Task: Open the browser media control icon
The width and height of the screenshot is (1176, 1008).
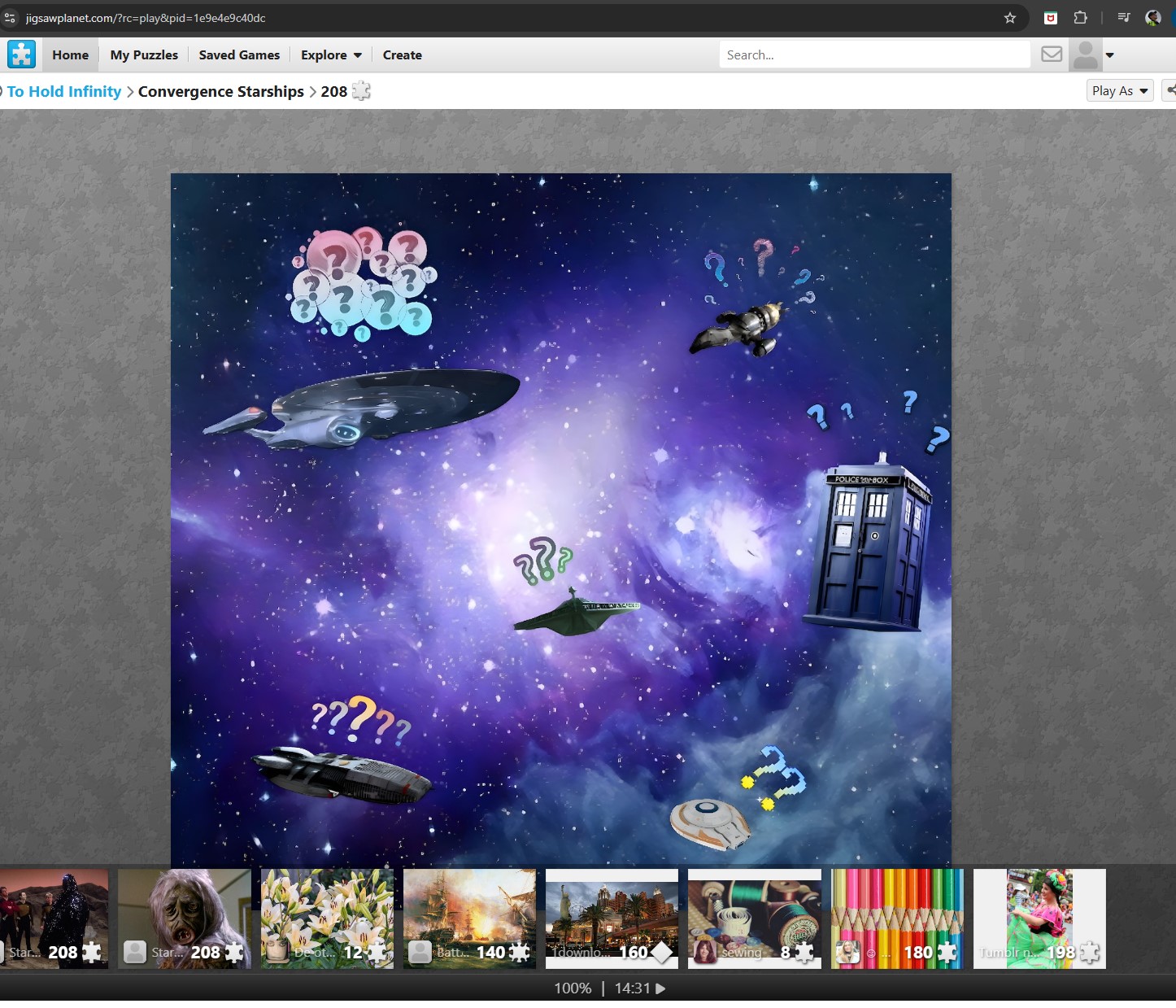Action: 1124,18
